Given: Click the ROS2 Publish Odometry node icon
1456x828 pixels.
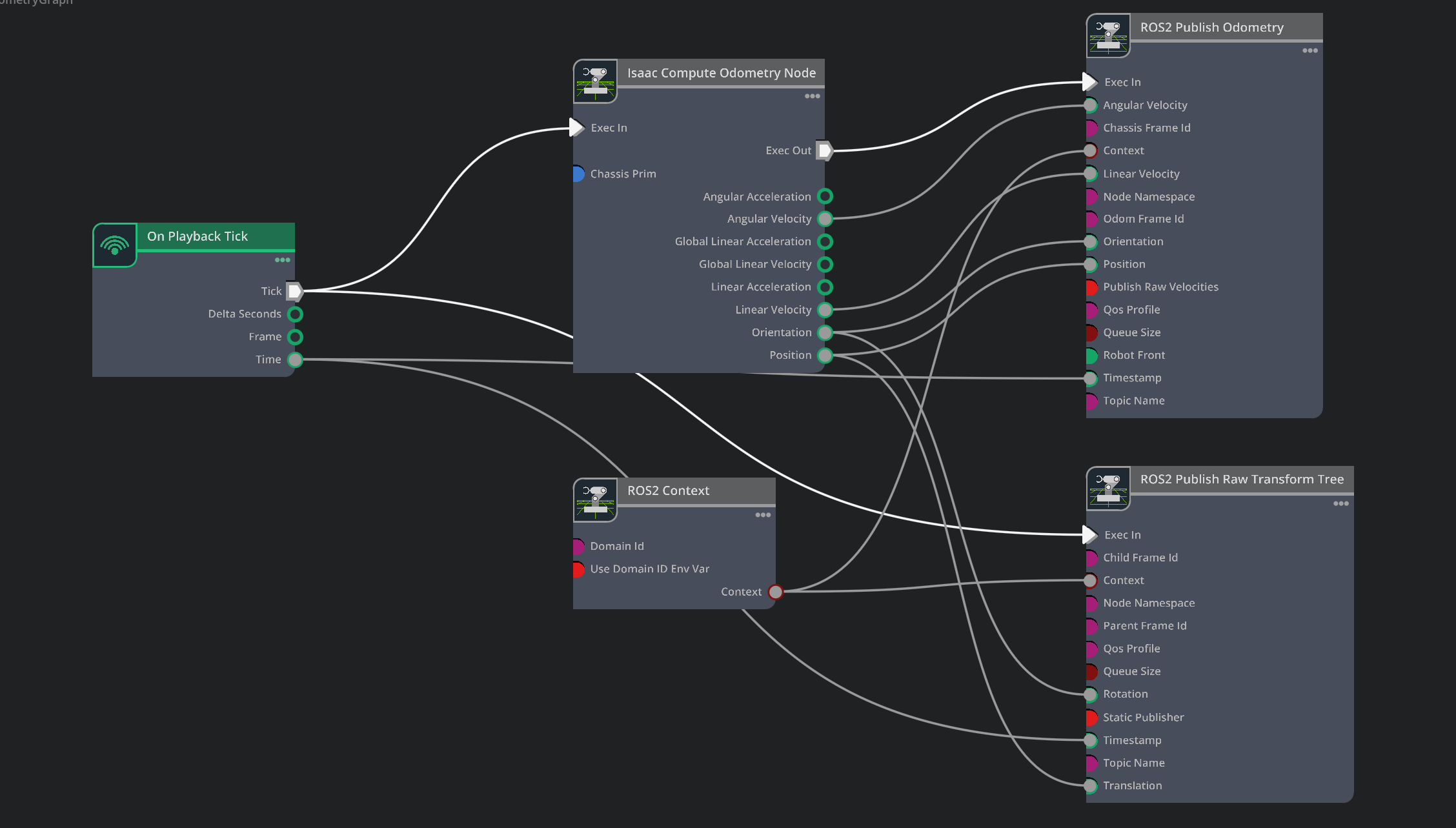Looking at the screenshot, I should point(1108,35).
